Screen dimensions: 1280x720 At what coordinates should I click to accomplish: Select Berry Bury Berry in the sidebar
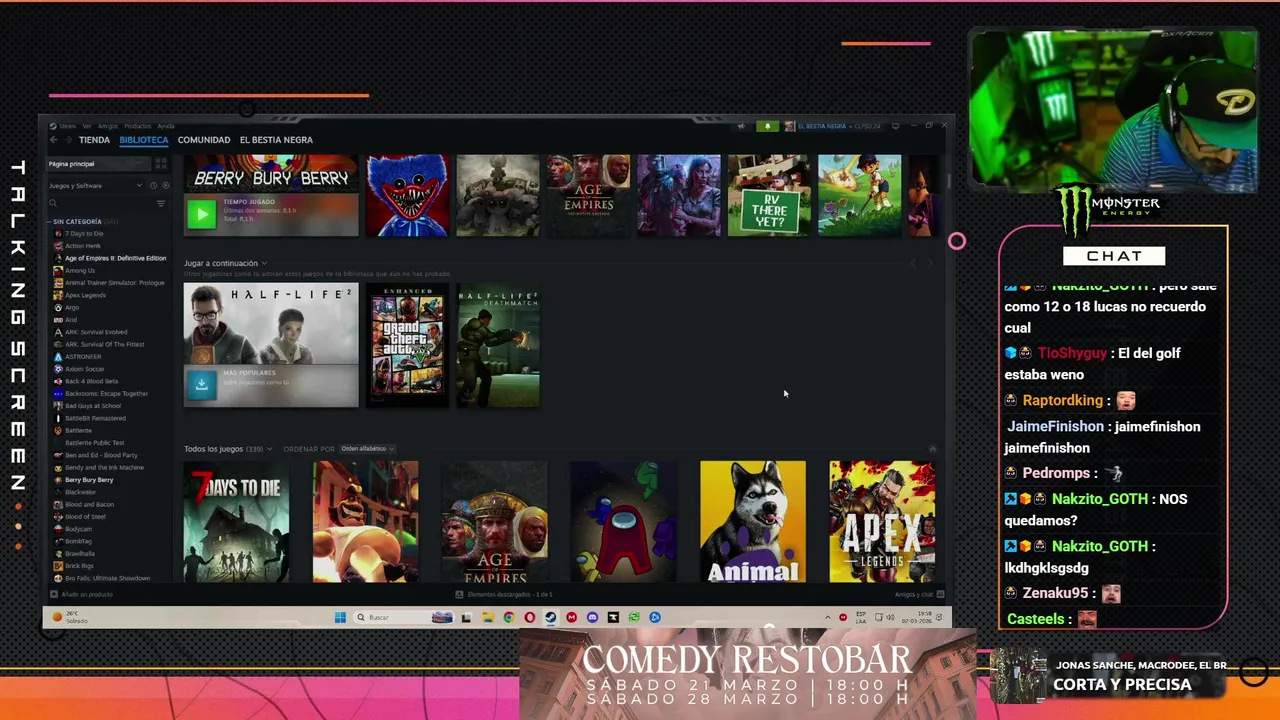(89, 480)
